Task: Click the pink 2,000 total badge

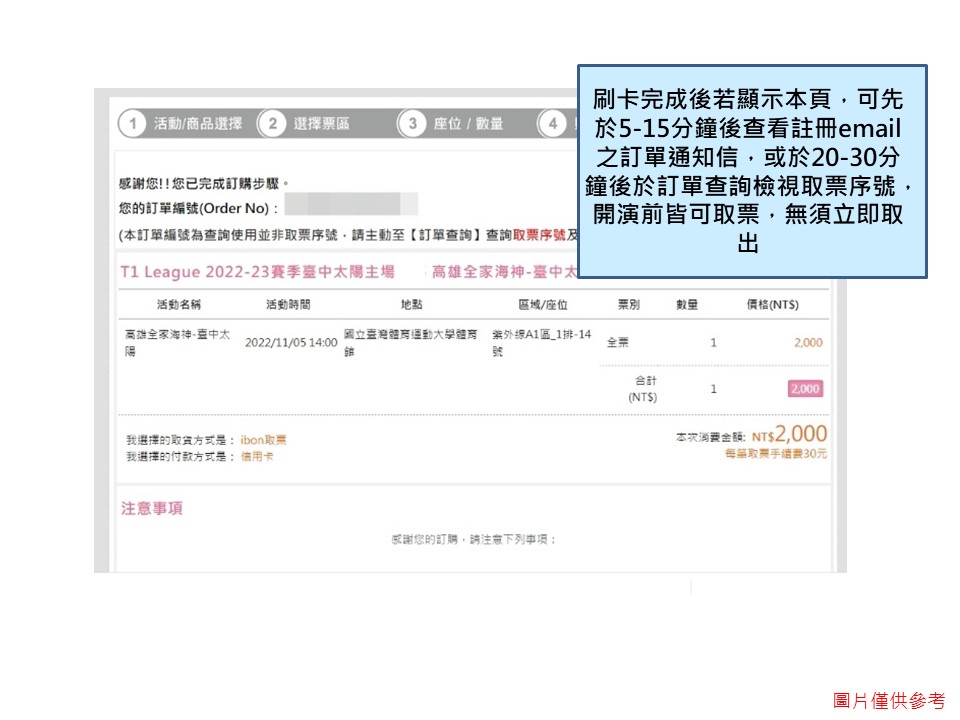Action: [804, 389]
